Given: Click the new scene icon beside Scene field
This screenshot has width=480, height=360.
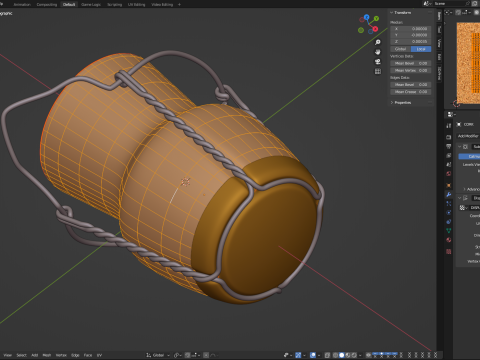Looking at the screenshot, I should coord(475,4).
